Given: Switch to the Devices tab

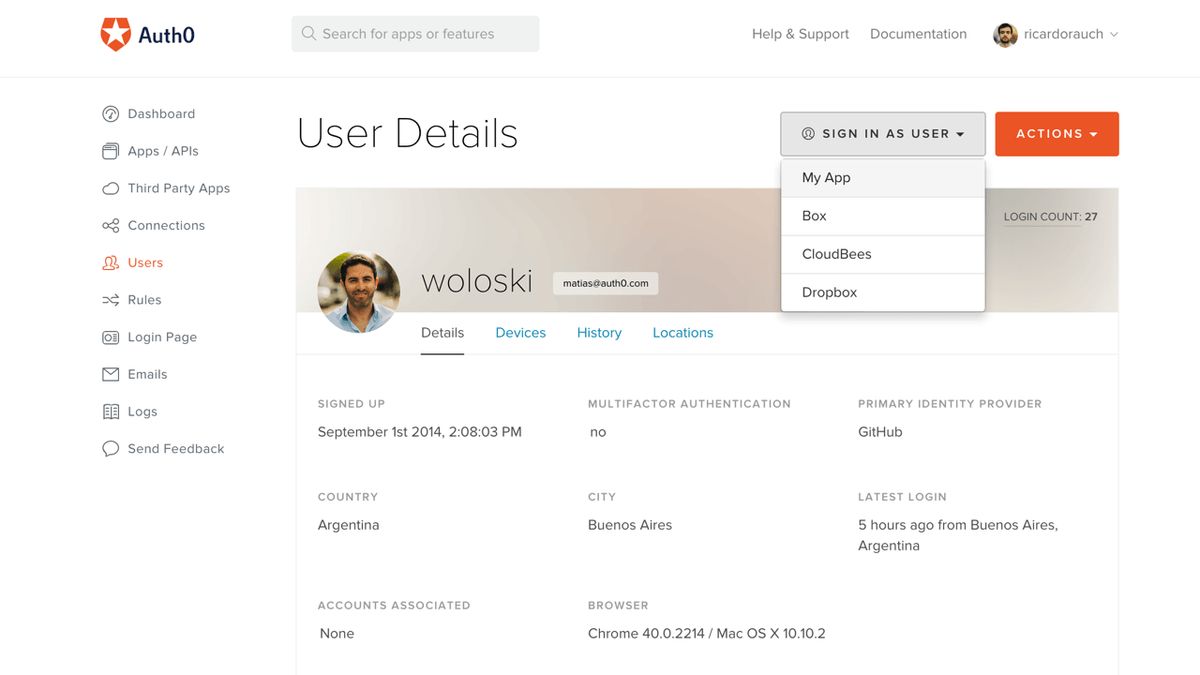Looking at the screenshot, I should click(520, 332).
